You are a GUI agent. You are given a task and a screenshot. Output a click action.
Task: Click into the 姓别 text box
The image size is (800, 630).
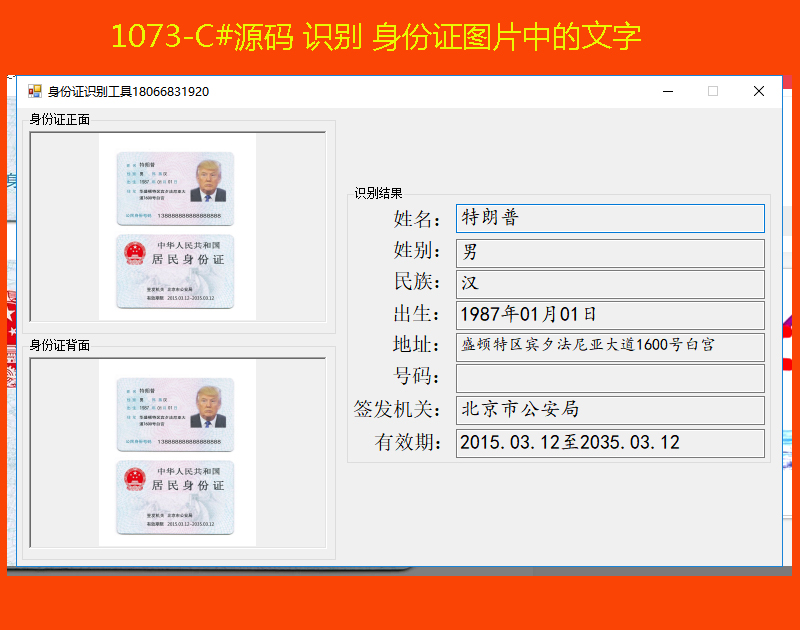point(610,252)
